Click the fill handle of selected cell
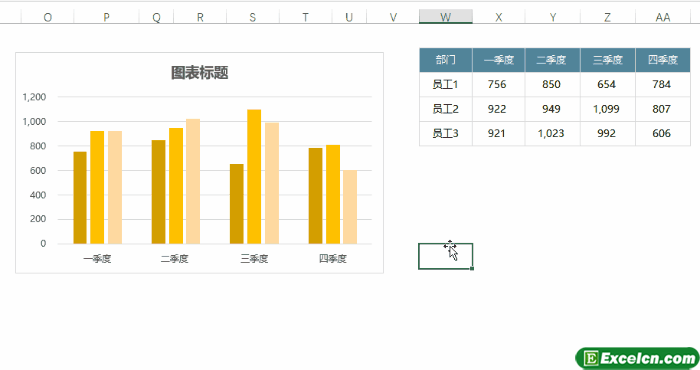The width and height of the screenshot is (700, 370). click(x=472, y=269)
